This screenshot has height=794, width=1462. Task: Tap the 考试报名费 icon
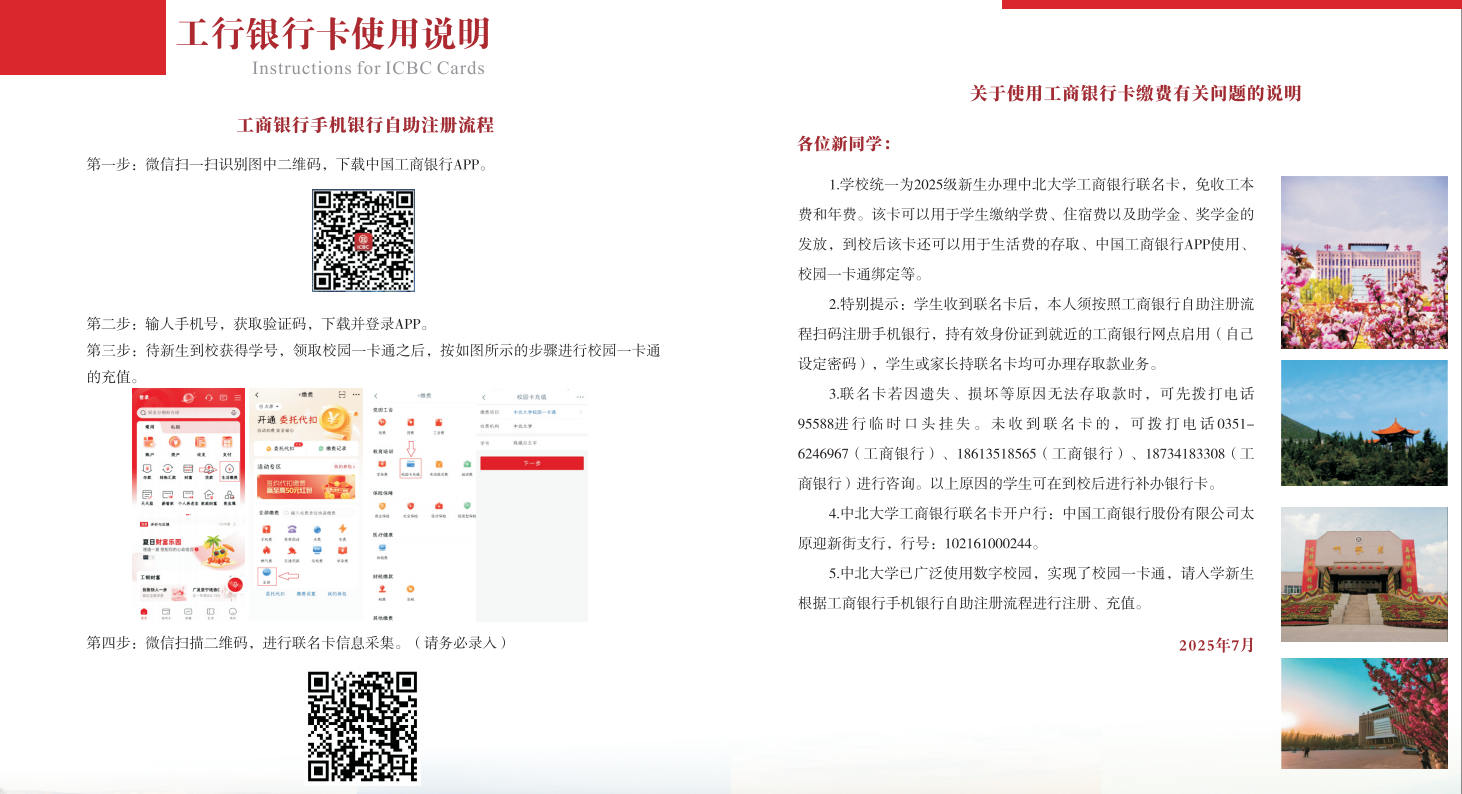[439, 464]
